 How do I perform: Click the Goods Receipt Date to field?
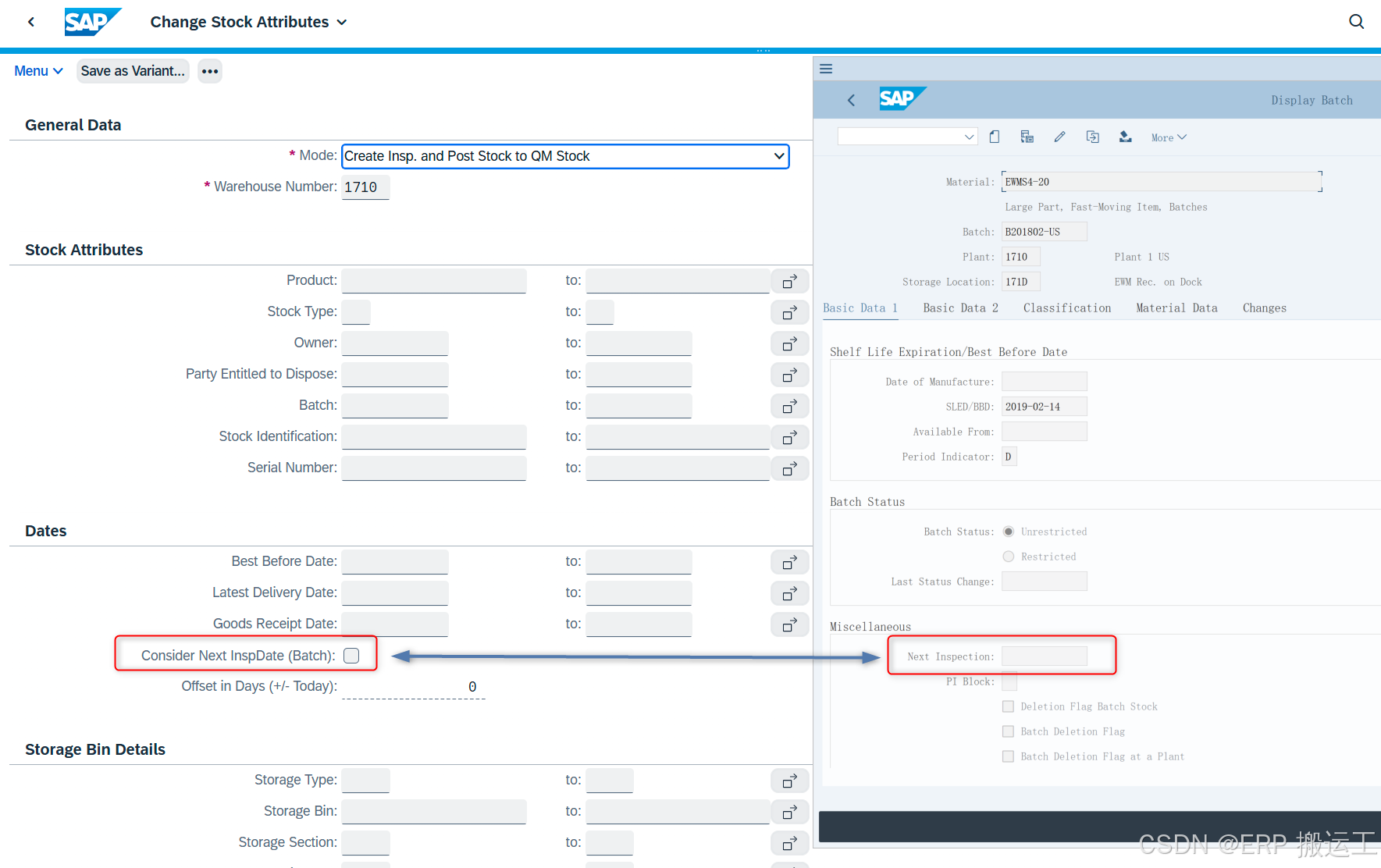pyautogui.click(x=639, y=624)
